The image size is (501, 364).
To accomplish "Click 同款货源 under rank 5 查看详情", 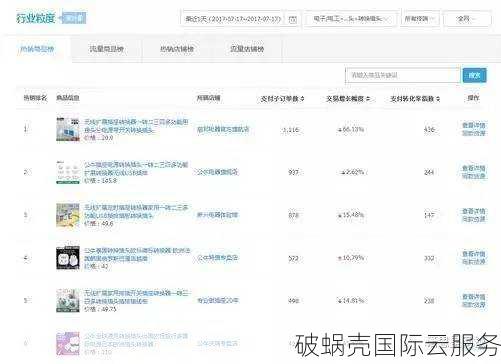I will point(474,304).
